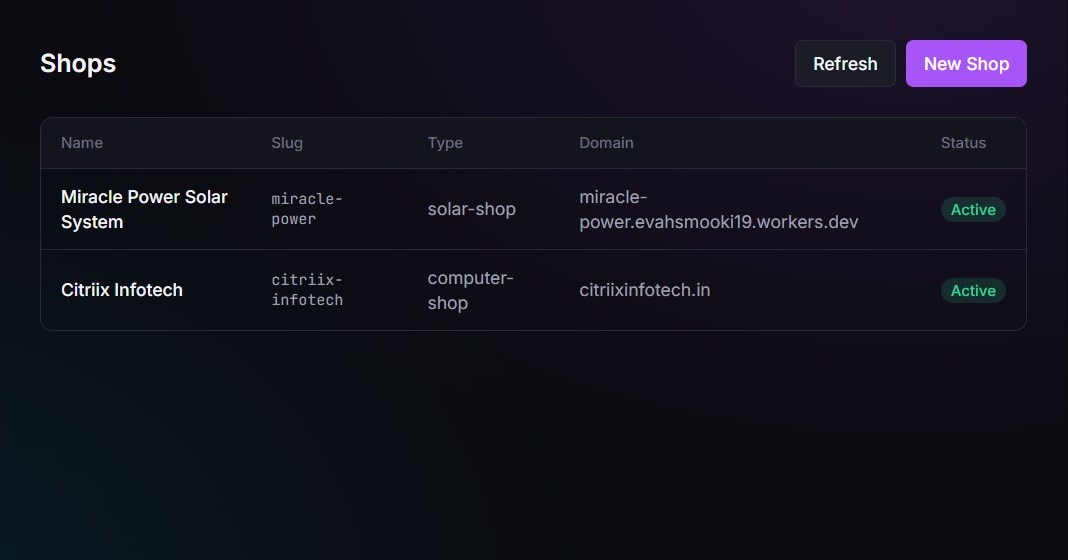The width and height of the screenshot is (1068, 560).
Task: Click the Status column header
Action: (963, 143)
